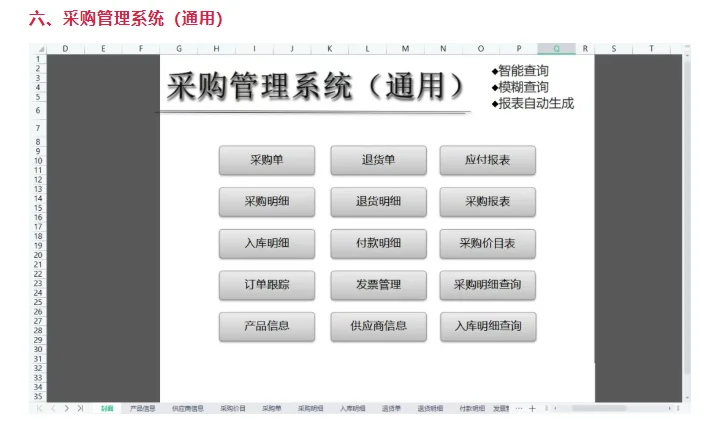708x426 pixels.
Task: Switch to 产品信息 sheet tab
Action: [143, 408]
